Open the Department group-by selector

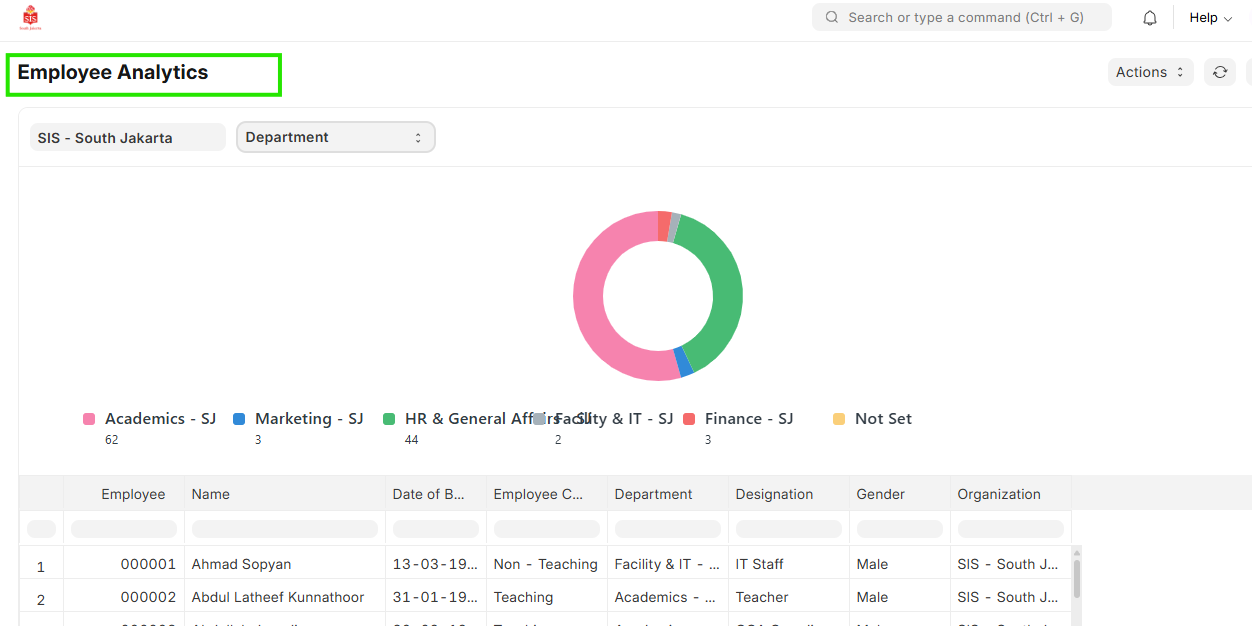(x=335, y=137)
